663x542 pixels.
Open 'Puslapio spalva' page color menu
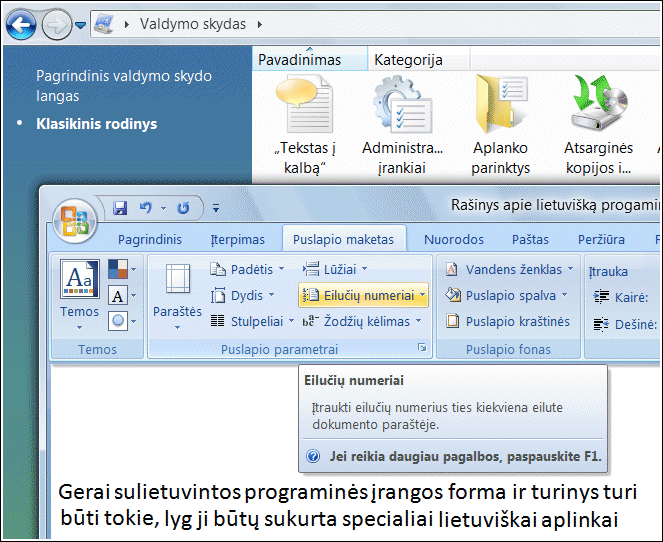[x=507, y=295]
